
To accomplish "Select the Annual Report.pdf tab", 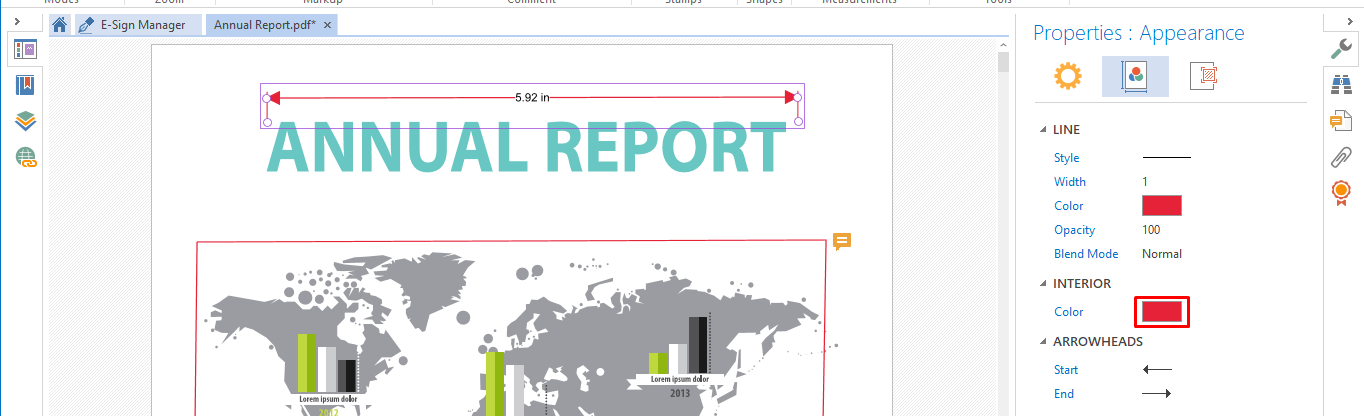I will [264, 25].
